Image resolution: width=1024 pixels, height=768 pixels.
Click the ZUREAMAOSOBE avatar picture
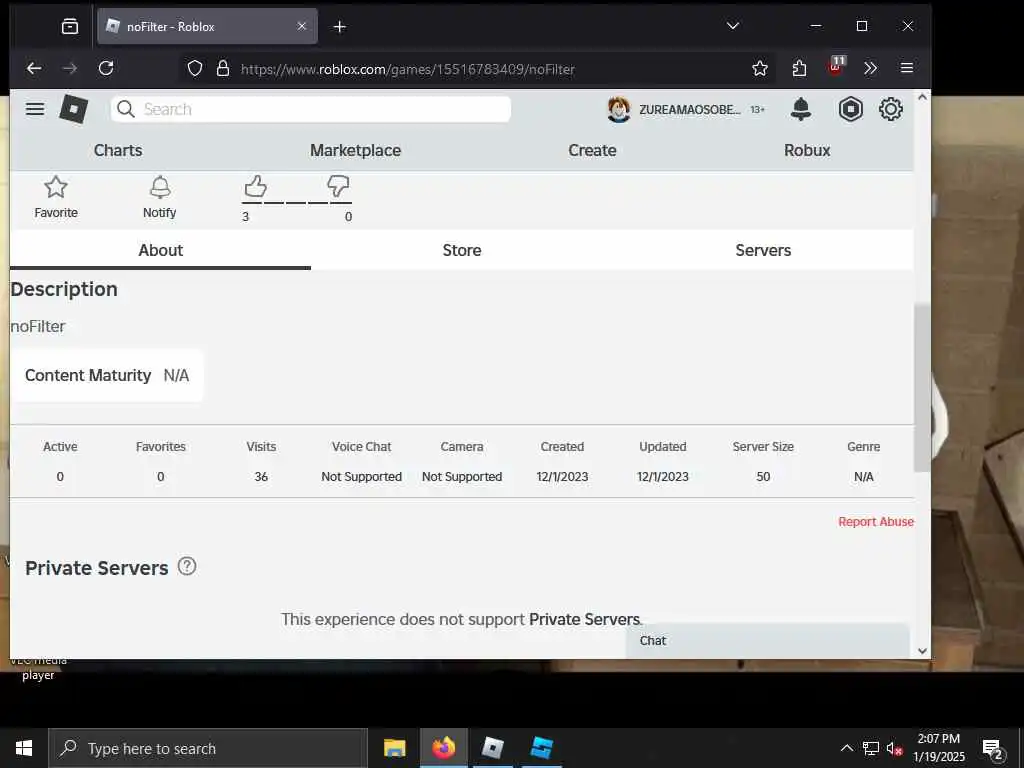(618, 109)
